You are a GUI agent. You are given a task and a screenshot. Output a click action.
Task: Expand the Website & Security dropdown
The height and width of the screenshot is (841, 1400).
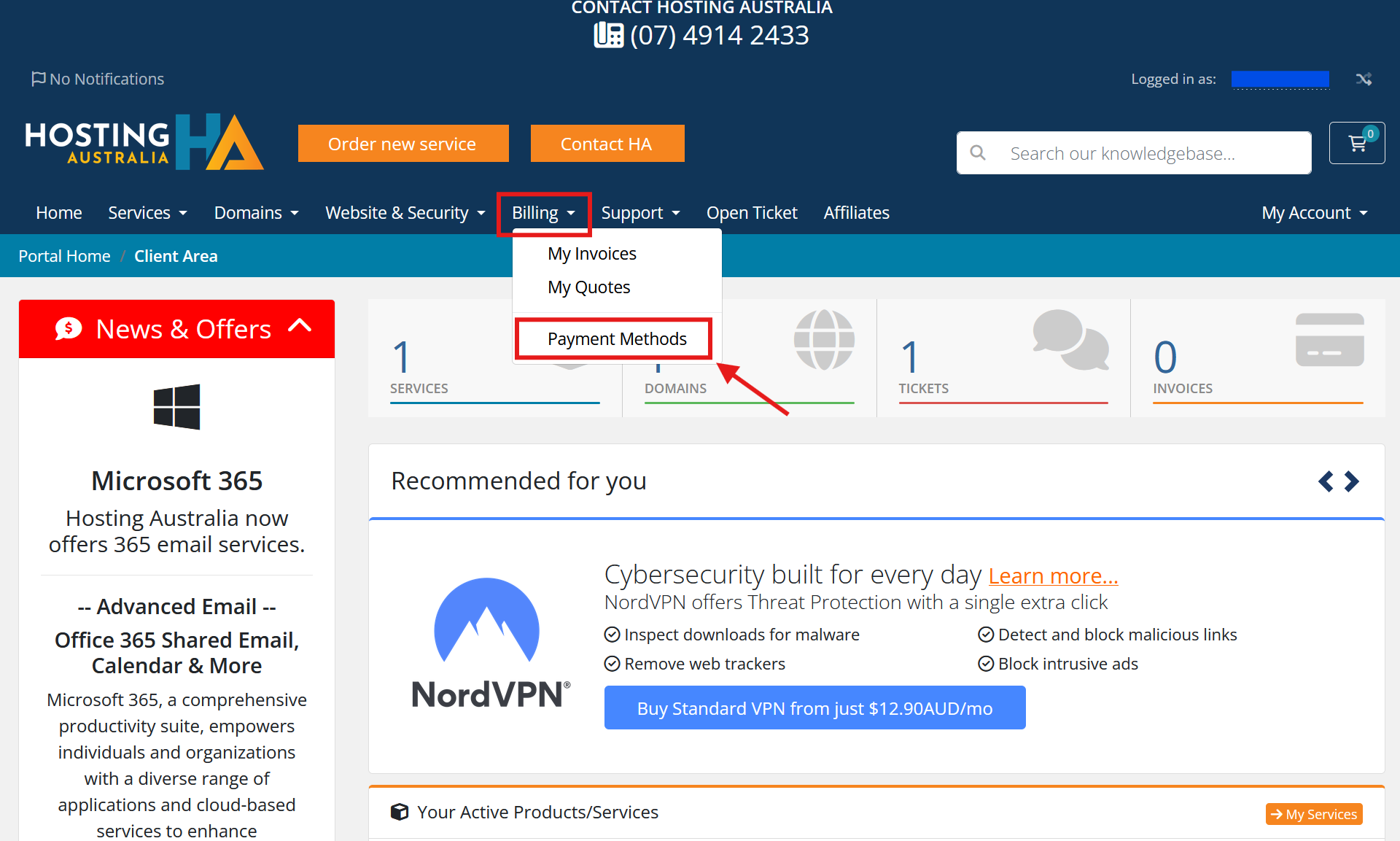pos(405,213)
